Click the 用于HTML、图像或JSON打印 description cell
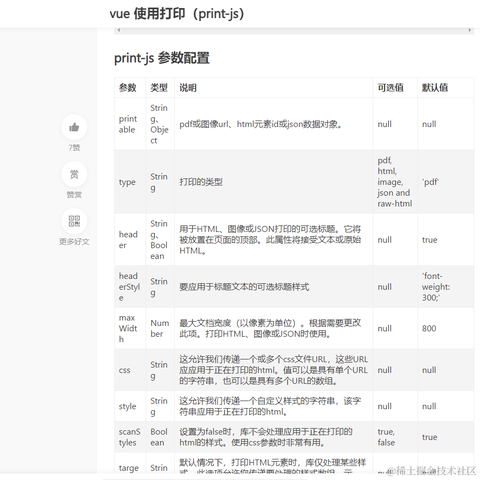Viewport: 480px width, 480px height. click(x=273, y=240)
